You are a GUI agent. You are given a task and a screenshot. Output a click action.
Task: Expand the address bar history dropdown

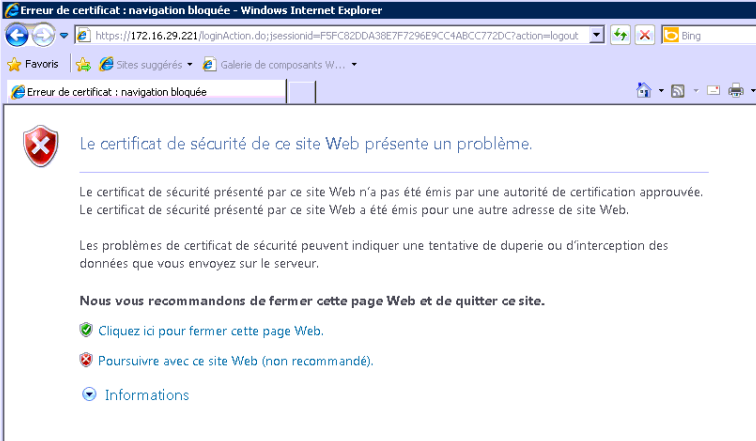coord(597,36)
